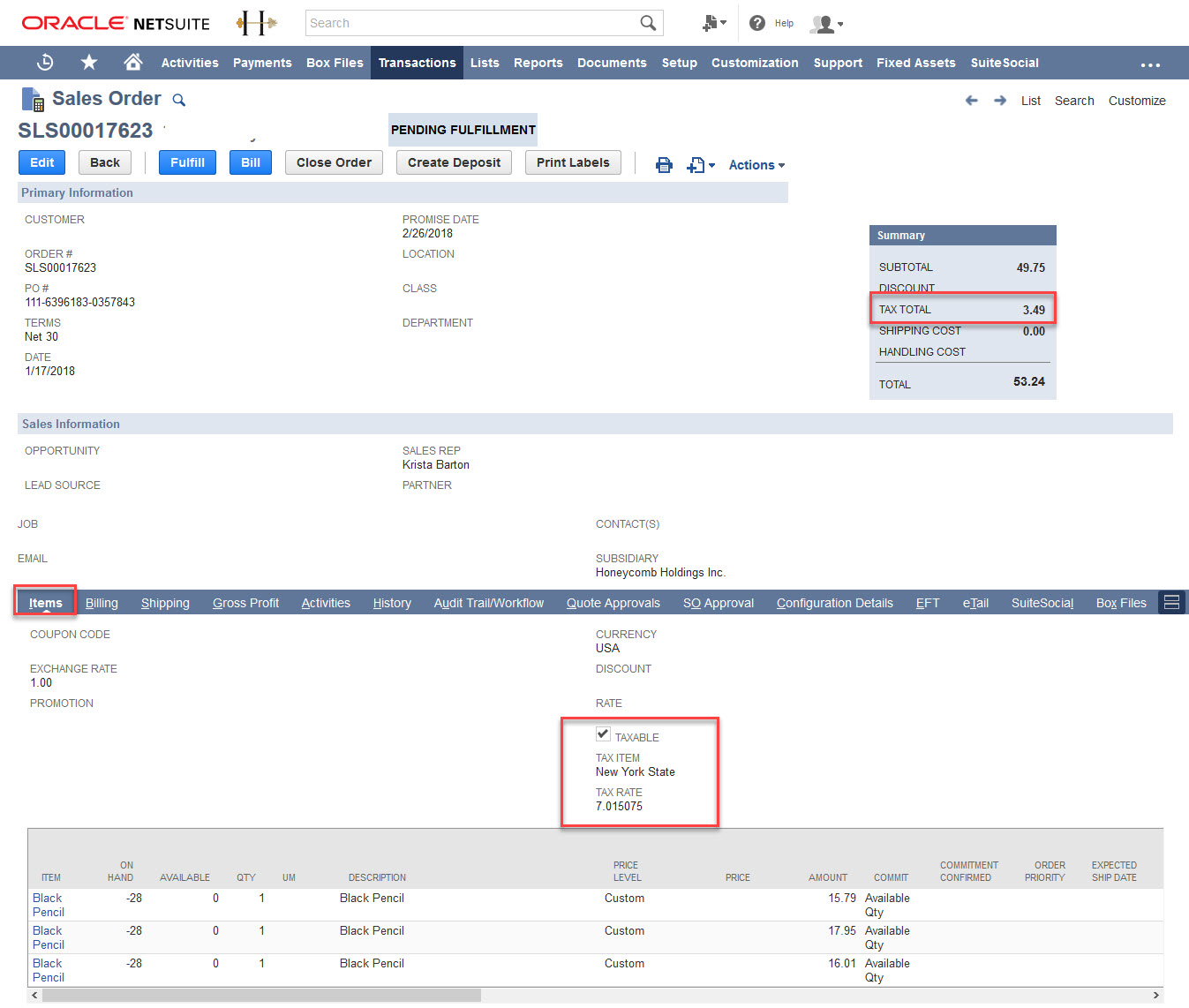Go to the Home icon
1189x1008 pixels.
coord(133,62)
